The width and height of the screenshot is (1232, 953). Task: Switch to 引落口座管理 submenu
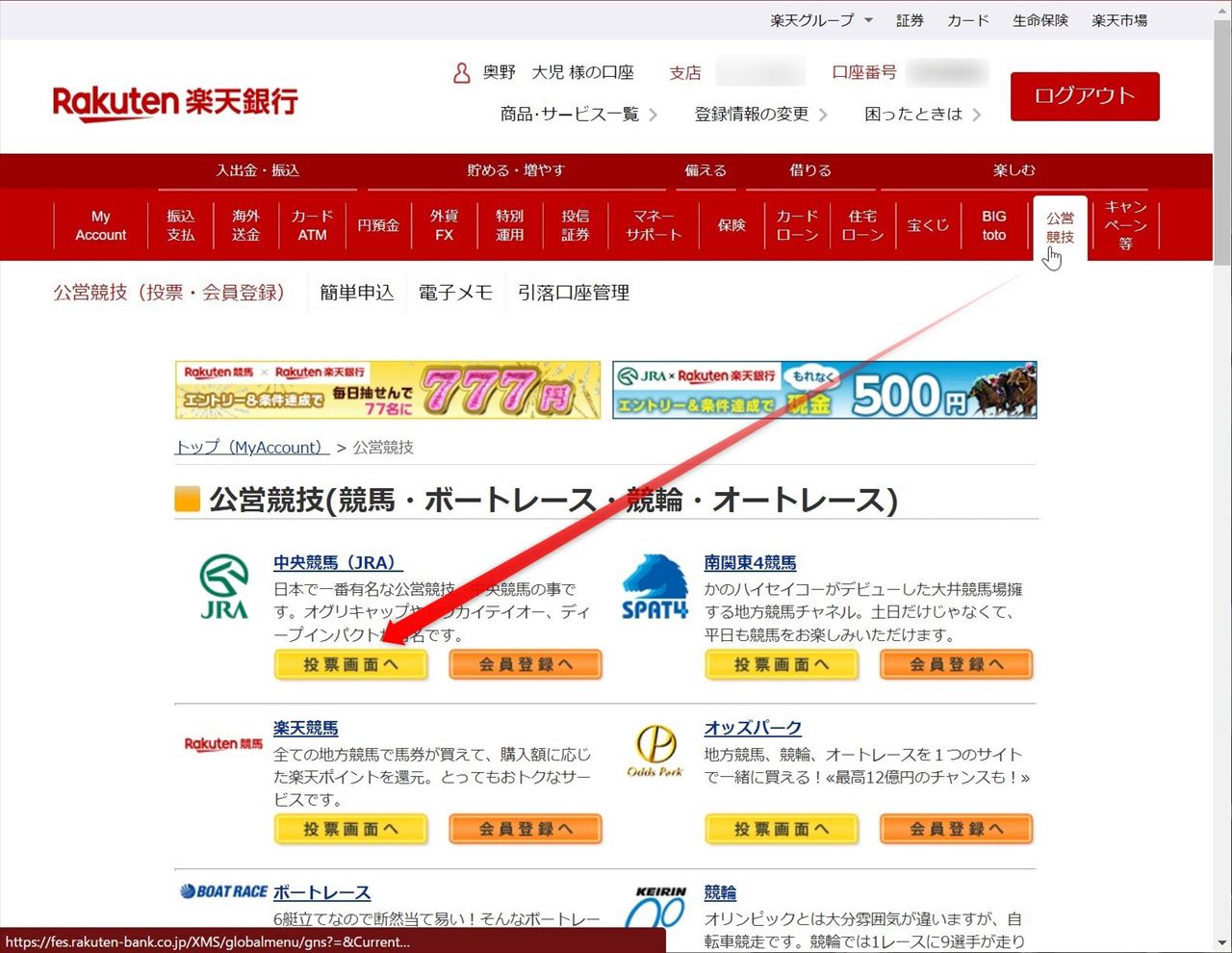coord(574,293)
